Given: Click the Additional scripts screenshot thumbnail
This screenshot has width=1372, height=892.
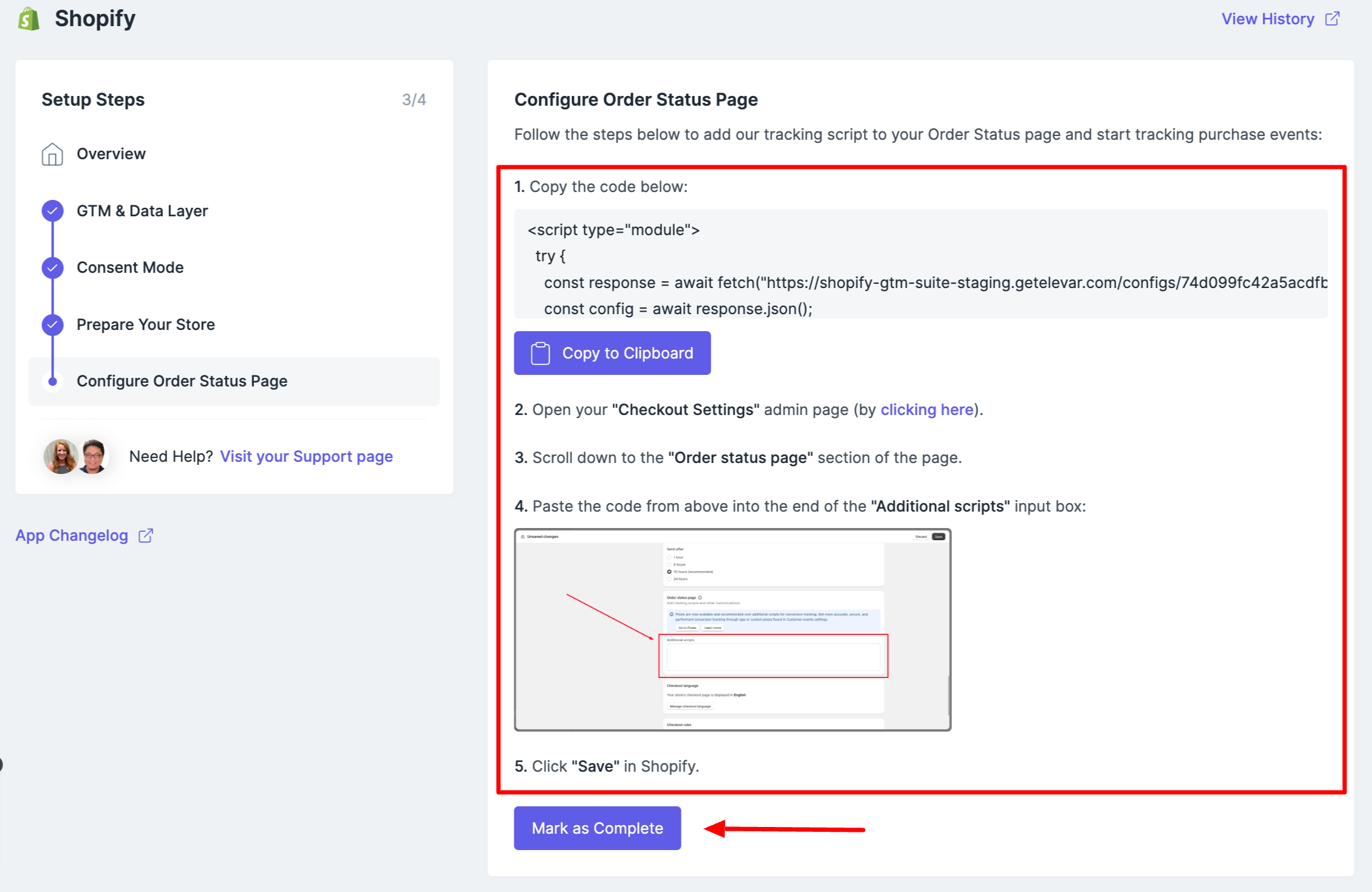Looking at the screenshot, I should pos(732,630).
